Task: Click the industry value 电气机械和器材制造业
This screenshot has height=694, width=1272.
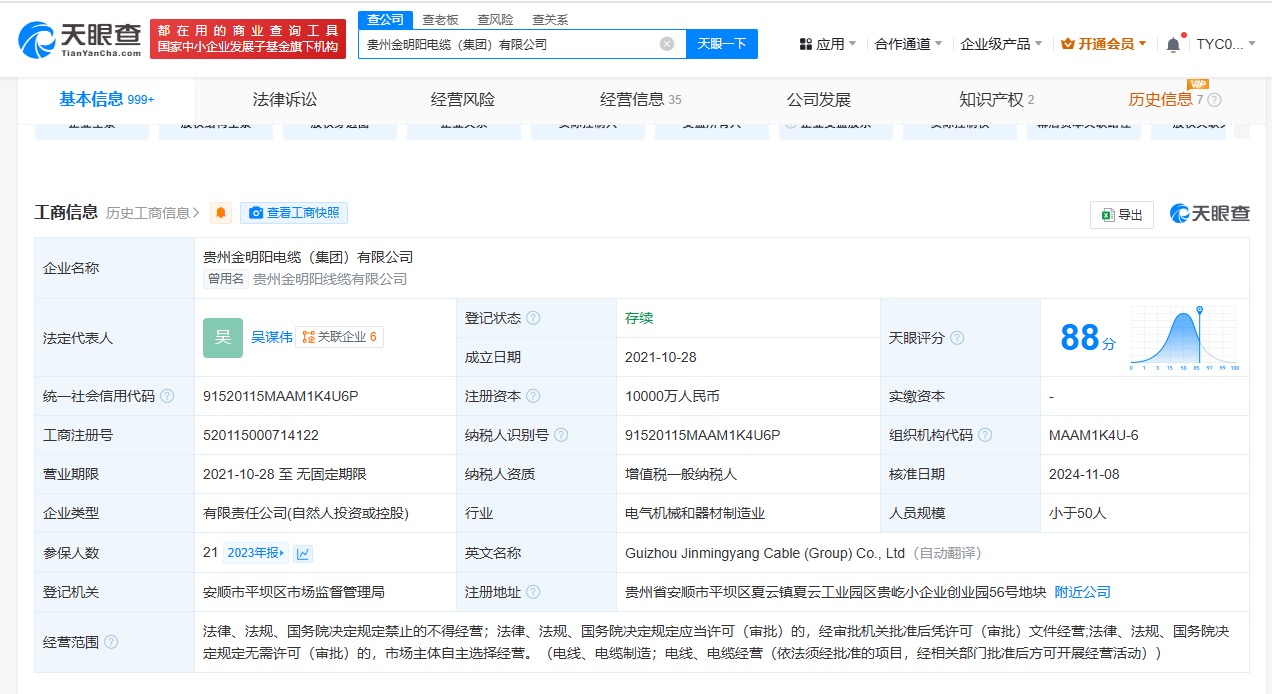Action: (695, 513)
